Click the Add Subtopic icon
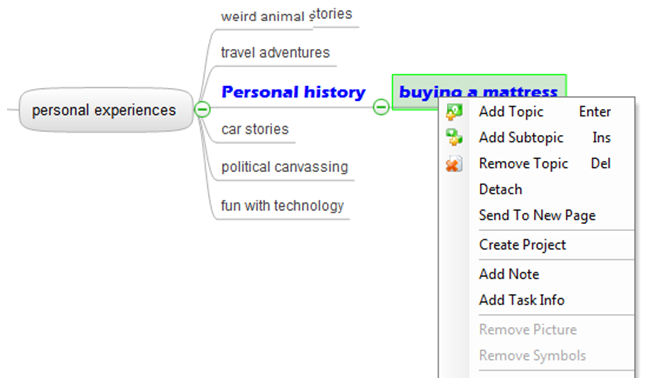 pyautogui.click(x=454, y=137)
